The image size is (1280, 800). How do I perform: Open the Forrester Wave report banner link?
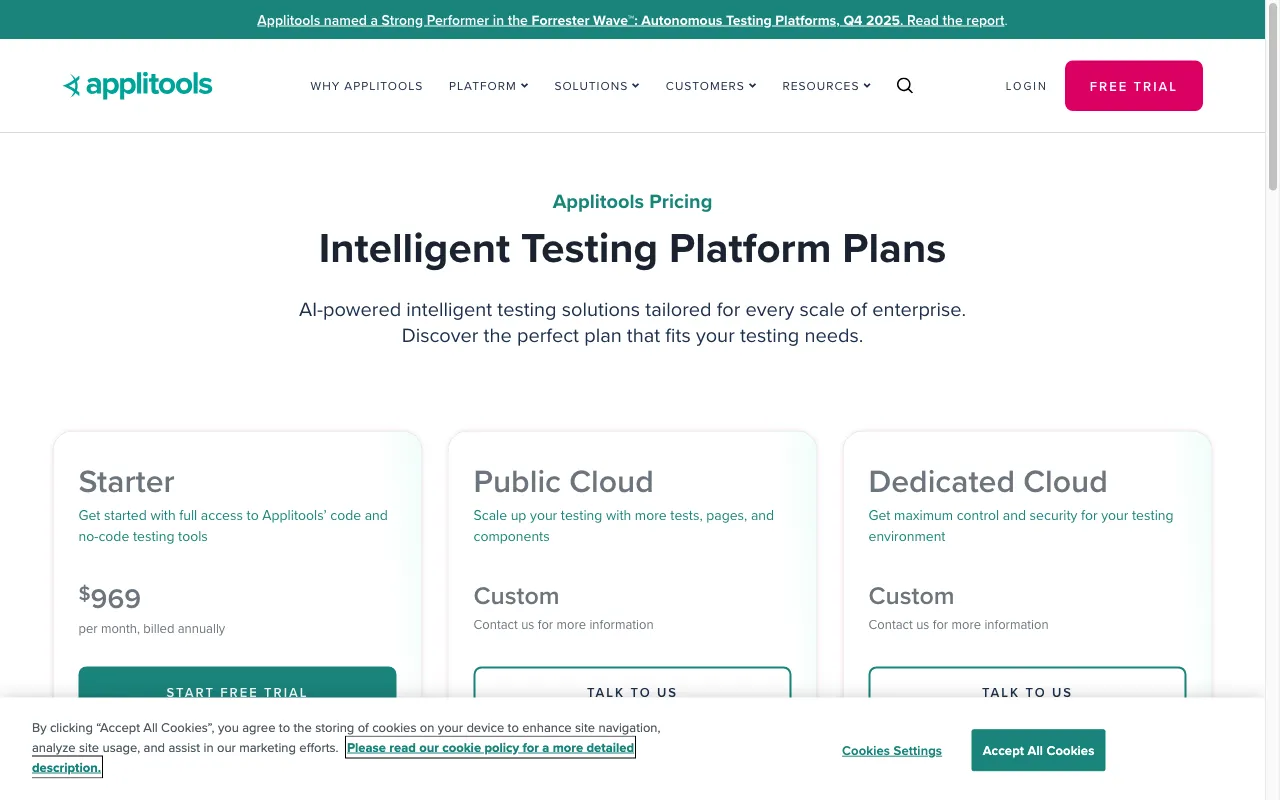[x=632, y=20]
